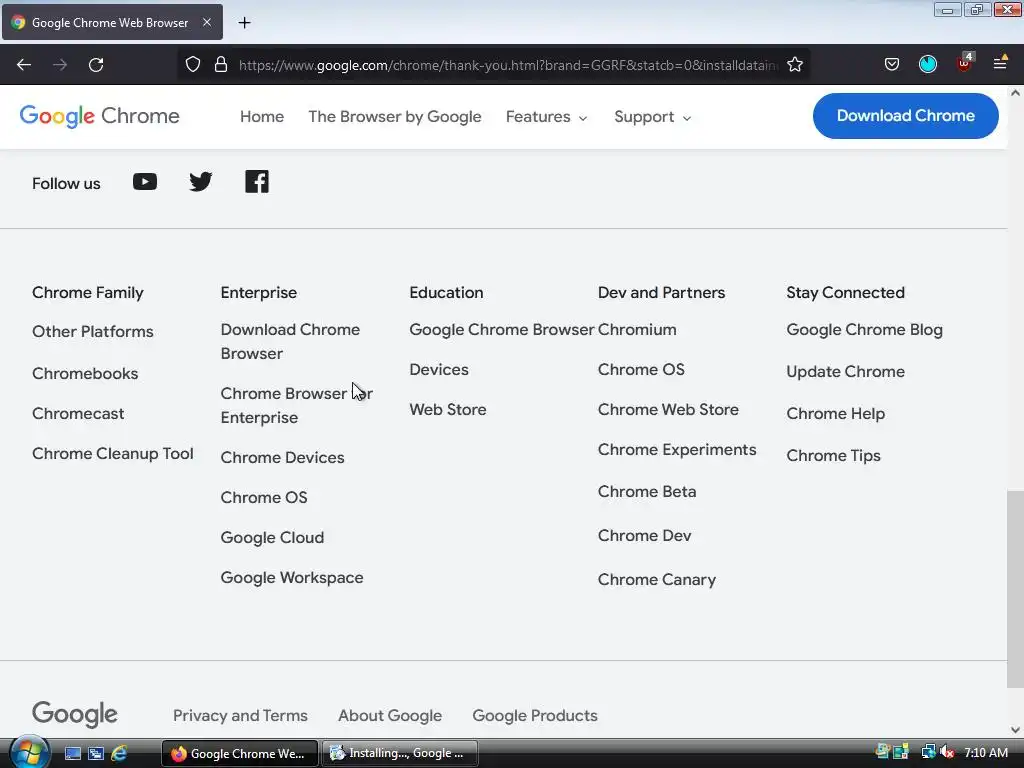Go back with the browser back arrow
1024x768 pixels.
tap(24, 65)
